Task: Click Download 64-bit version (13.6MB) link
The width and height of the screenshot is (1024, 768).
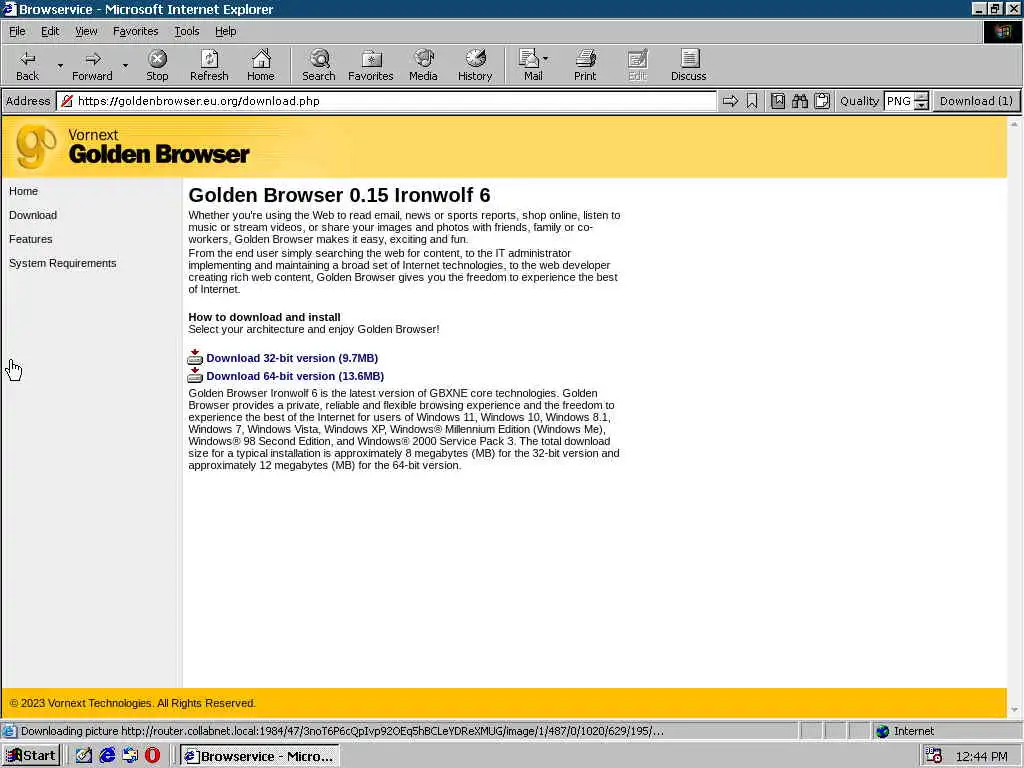Action: pos(295,376)
